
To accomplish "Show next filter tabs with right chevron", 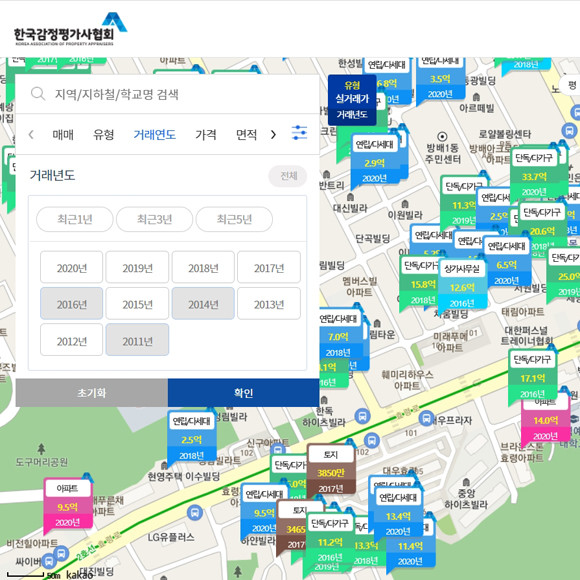I will point(273,135).
